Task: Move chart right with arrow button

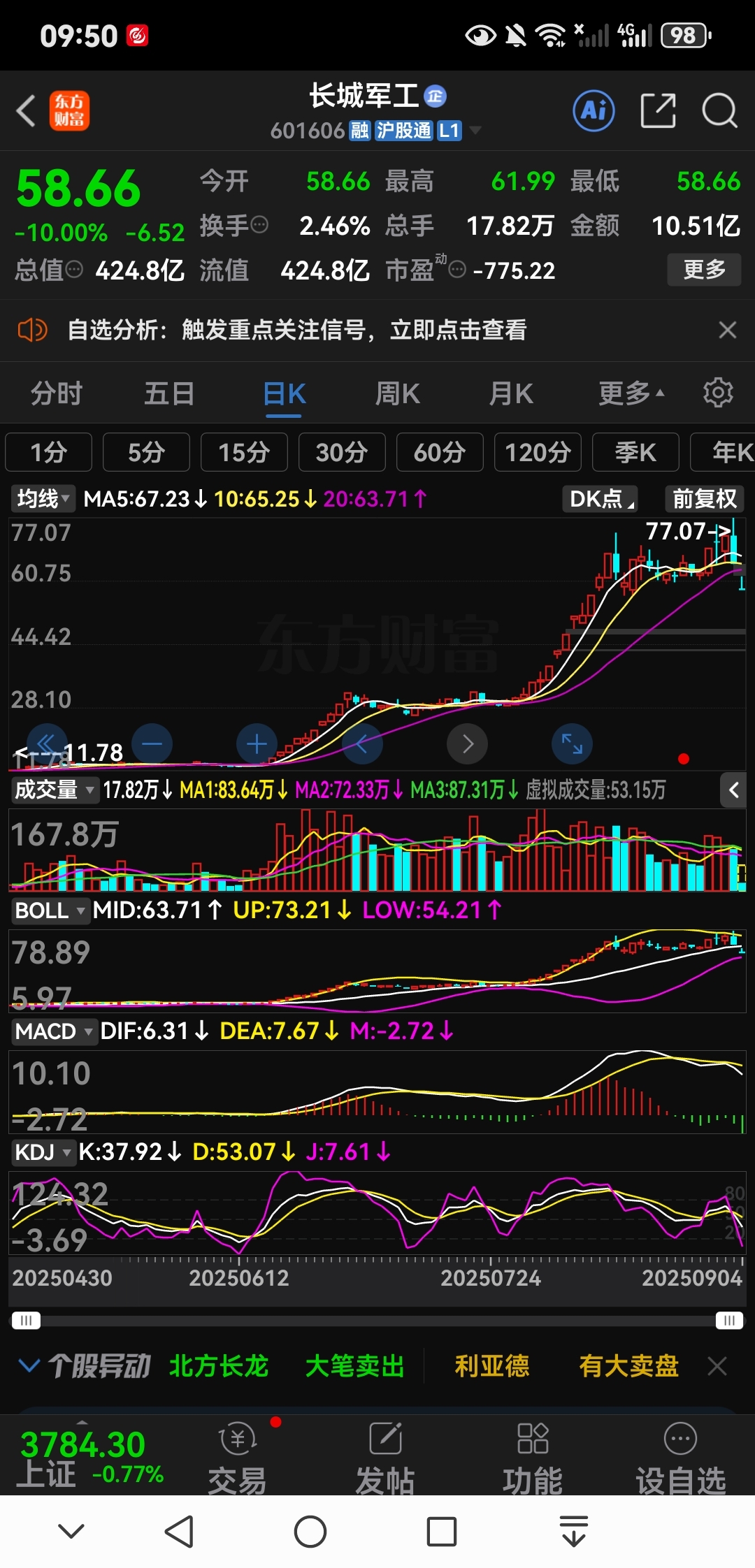Action: pyautogui.click(x=467, y=743)
